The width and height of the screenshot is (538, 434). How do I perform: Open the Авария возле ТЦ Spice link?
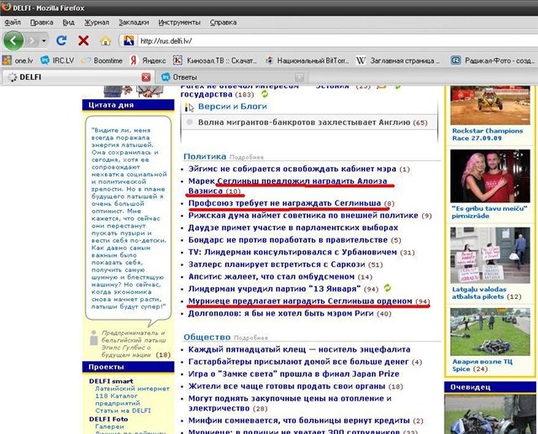pos(482,365)
